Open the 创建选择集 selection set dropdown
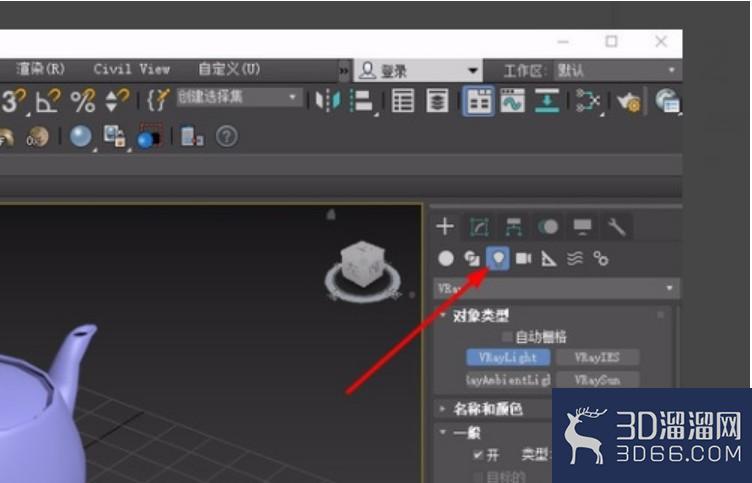 point(239,97)
